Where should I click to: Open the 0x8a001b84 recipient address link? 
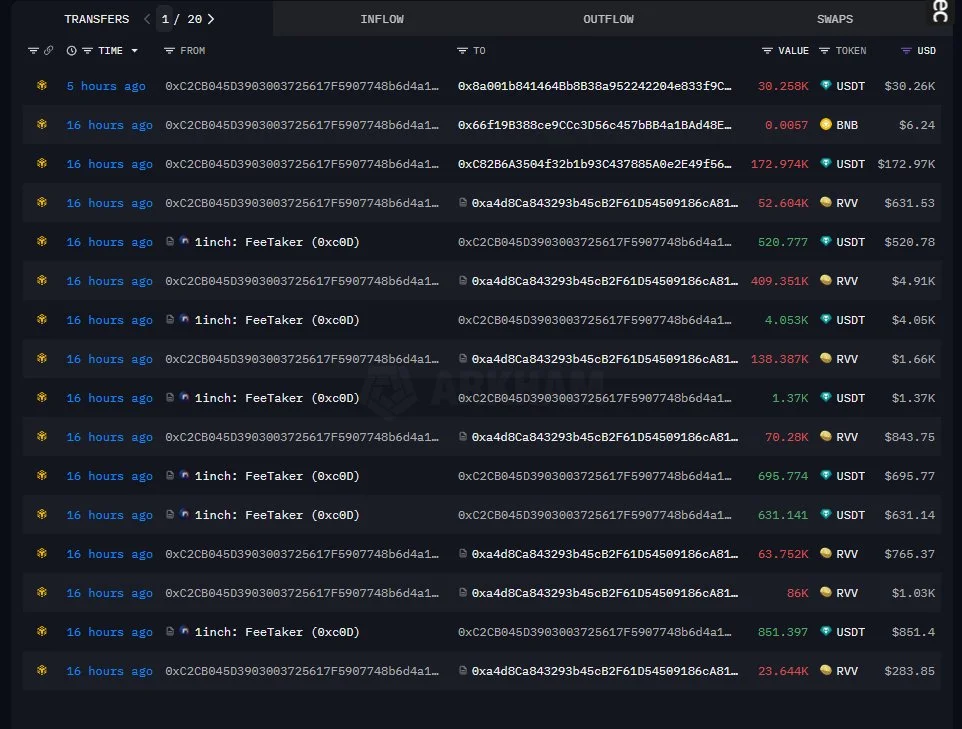pyautogui.click(x=594, y=86)
